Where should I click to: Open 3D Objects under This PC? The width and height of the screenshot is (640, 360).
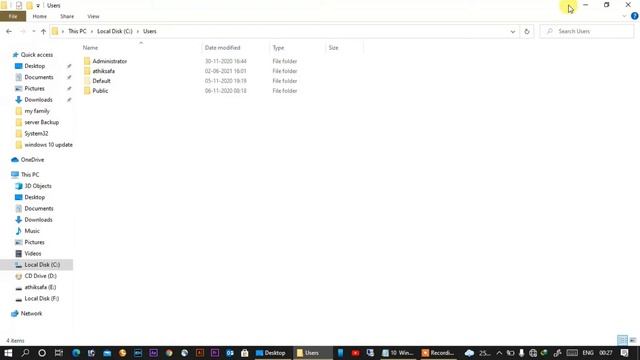[x=38, y=186]
